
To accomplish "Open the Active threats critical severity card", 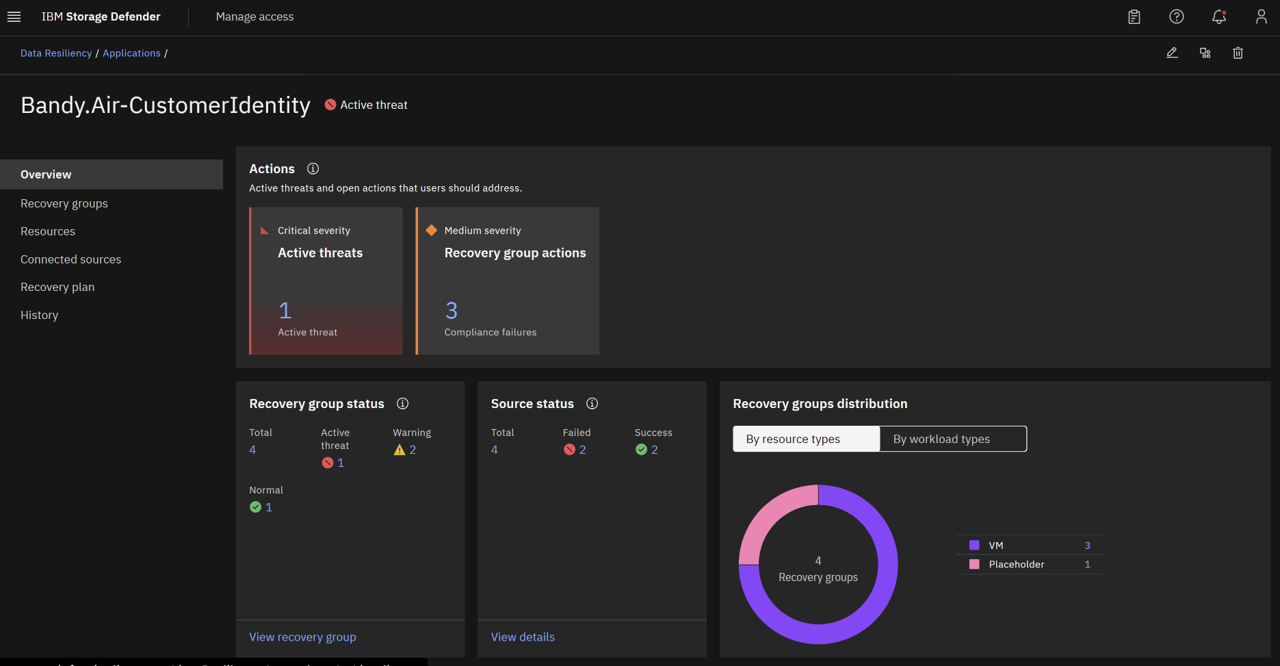I will click(326, 281).
